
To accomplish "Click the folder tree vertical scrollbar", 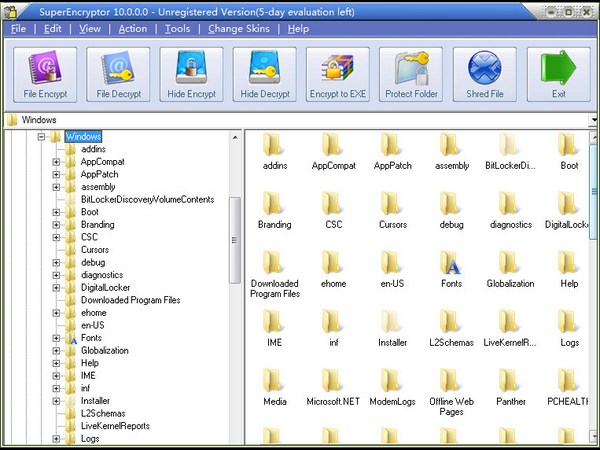I will 235,240.
